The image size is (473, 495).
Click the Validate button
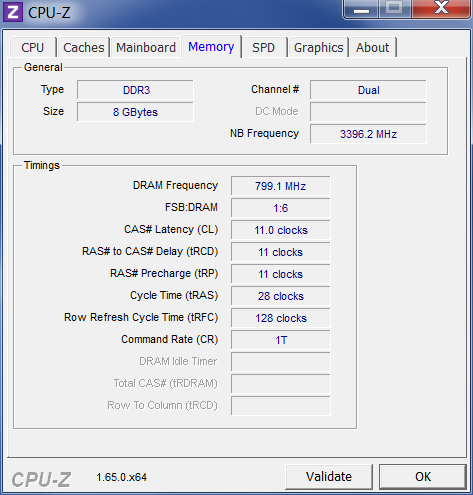tap(329, 477)
